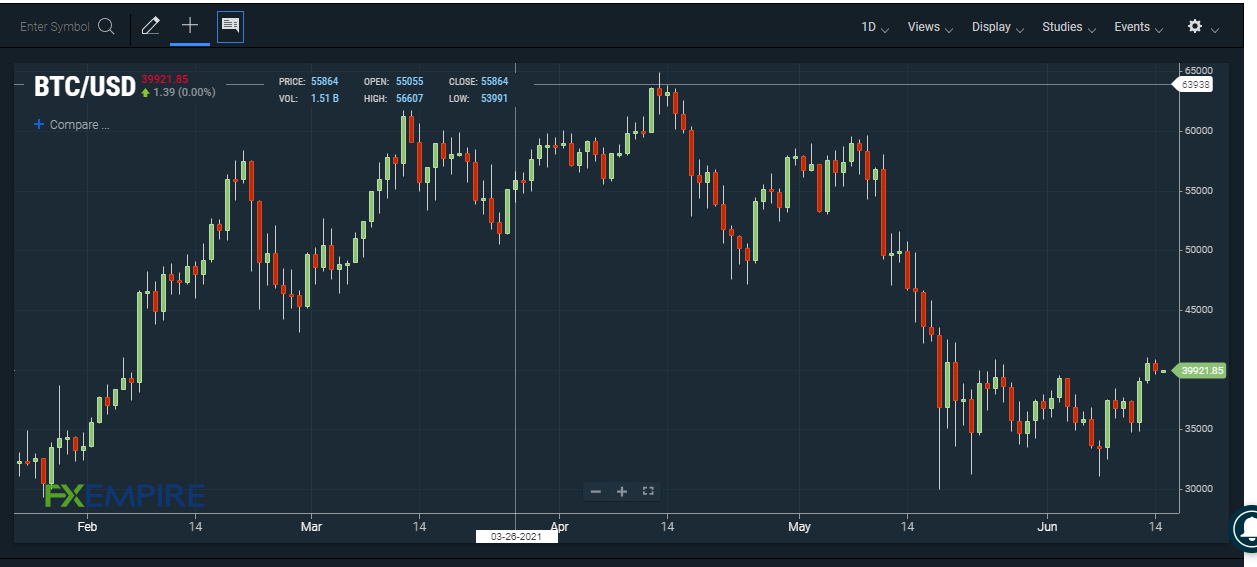Open the Events menu
The image size is (1257, 567).
(x=1138, y=27)
